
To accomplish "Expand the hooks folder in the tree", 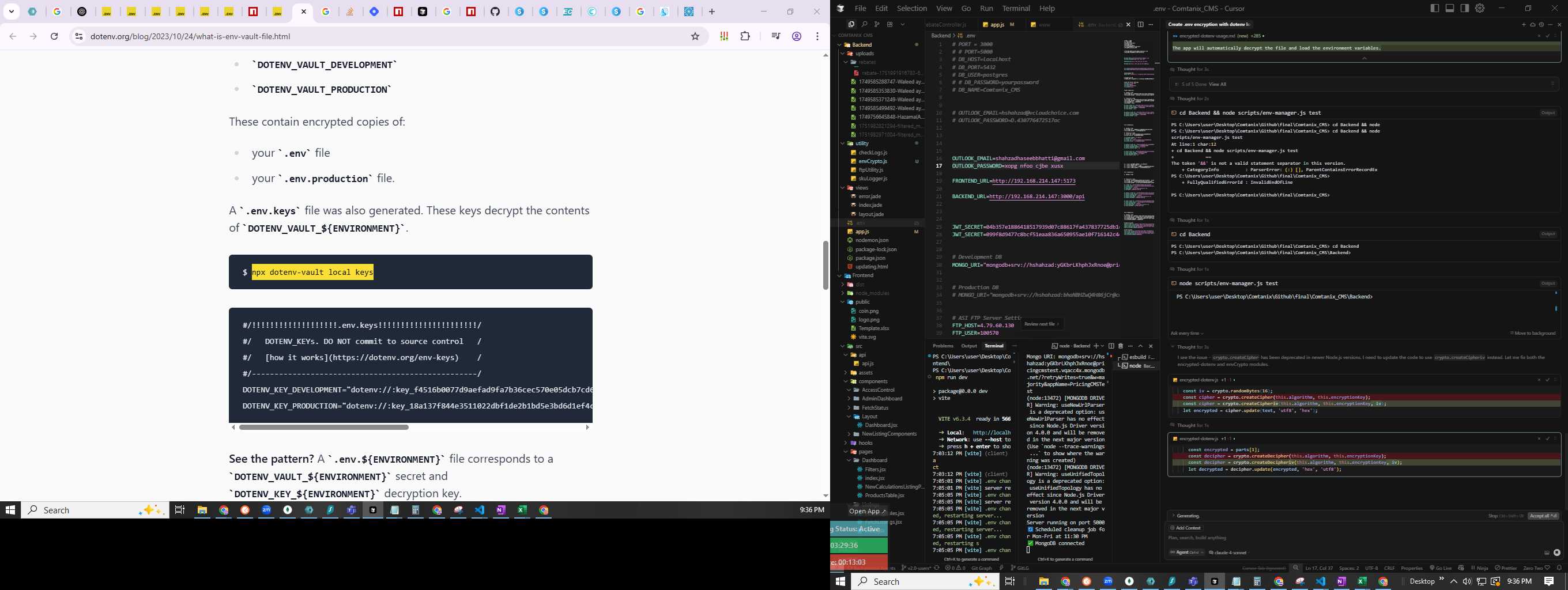I will pos(846,443).
